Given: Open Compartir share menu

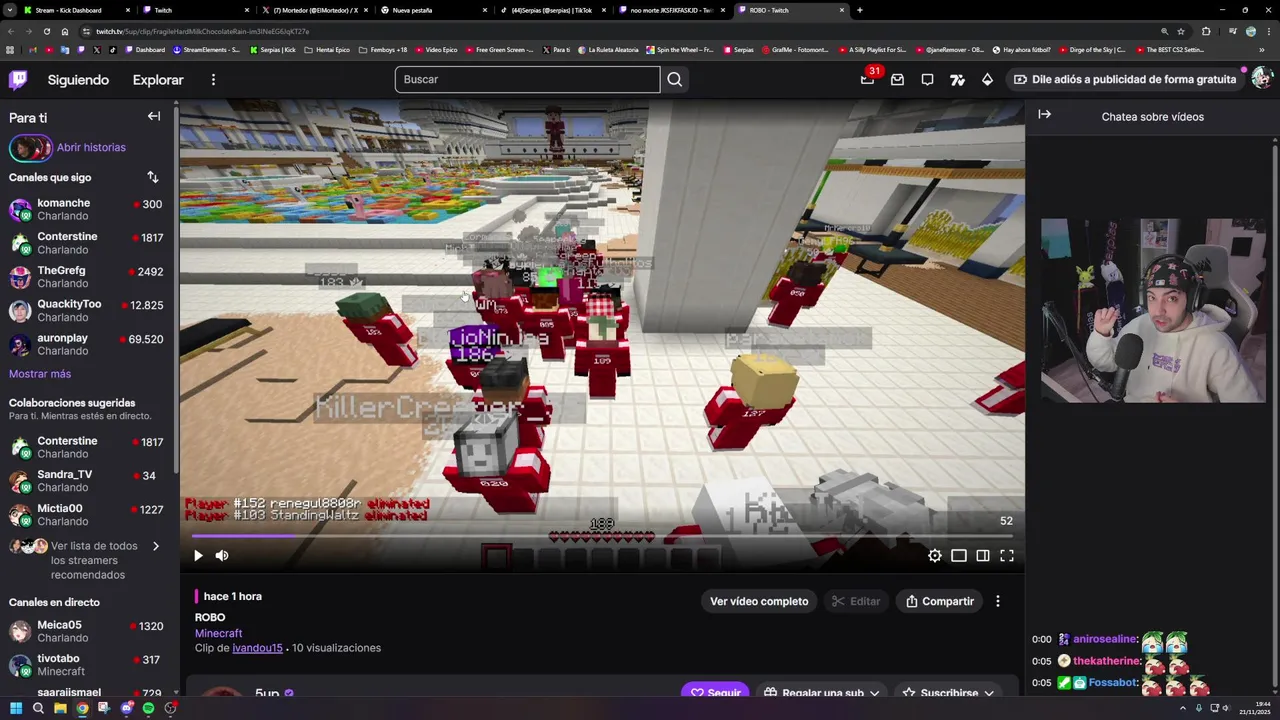Looking at the screenshot, I should coord(940,601).
